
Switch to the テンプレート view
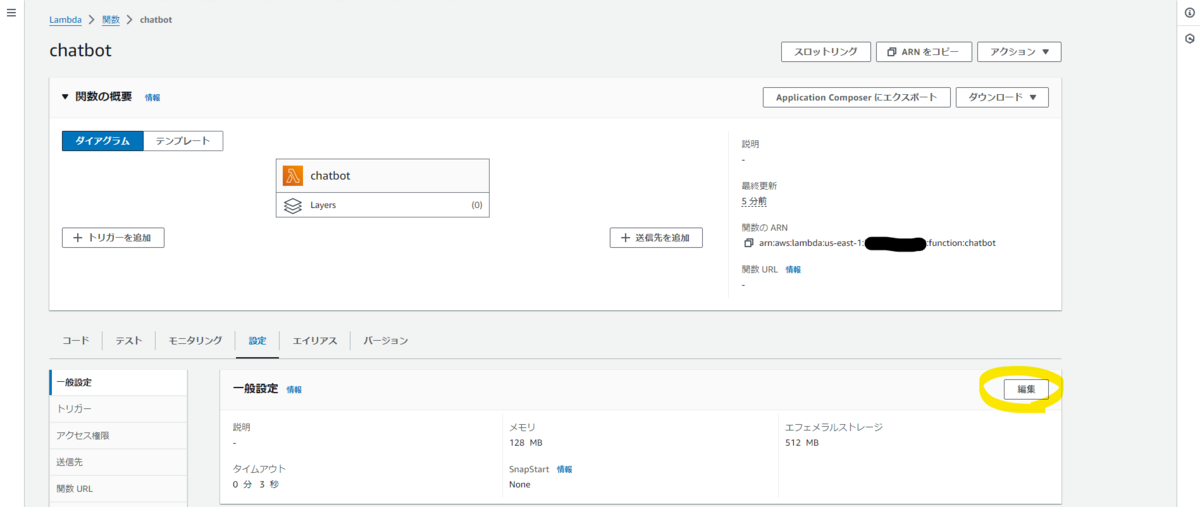pos(183,141)
